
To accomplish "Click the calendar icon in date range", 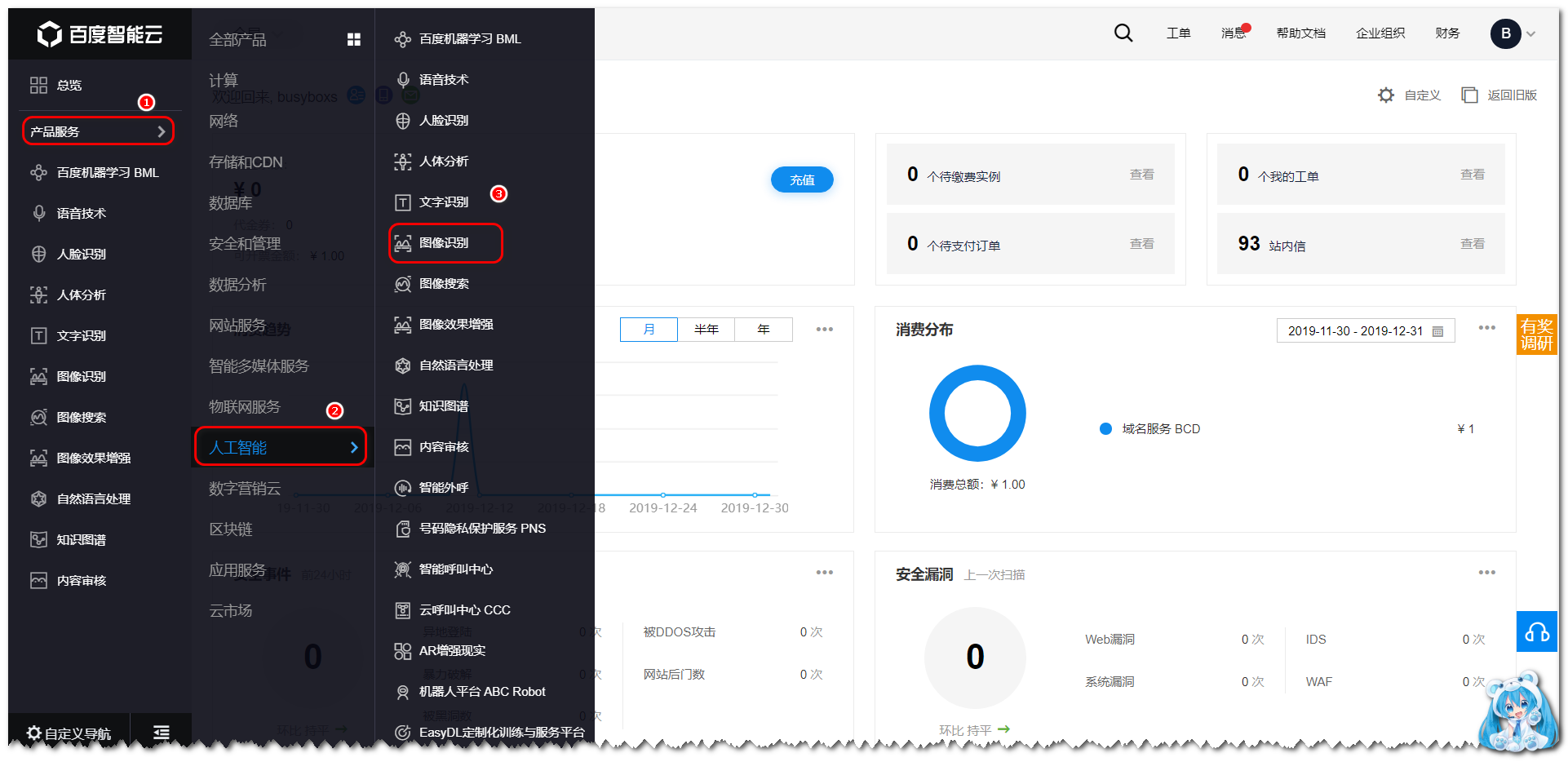I will (x=1438, y=331).
